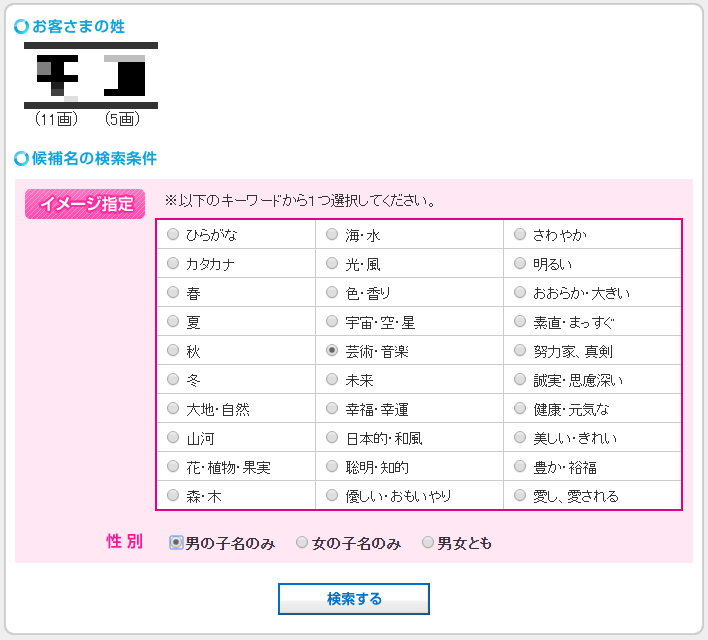
Task: Set gender to 男女とも
Action: point(428,542)
